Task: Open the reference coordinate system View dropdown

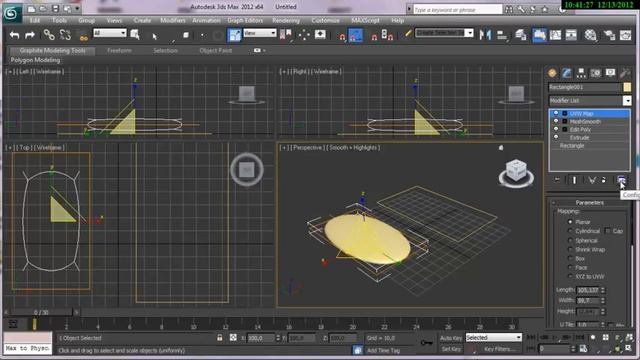Action: [x=260, y=33]
